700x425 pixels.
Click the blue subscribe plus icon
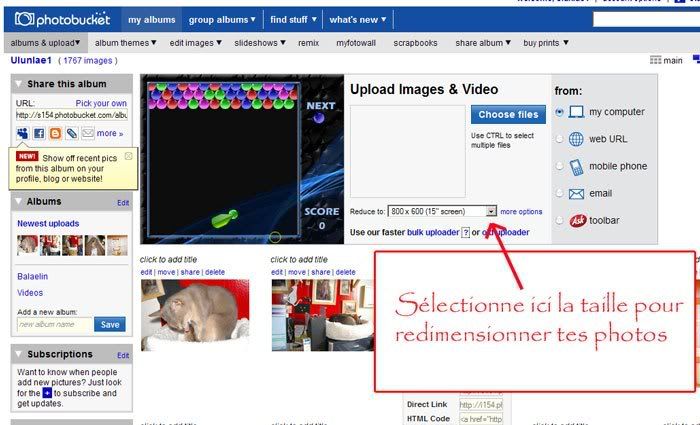tap(47, 393)
